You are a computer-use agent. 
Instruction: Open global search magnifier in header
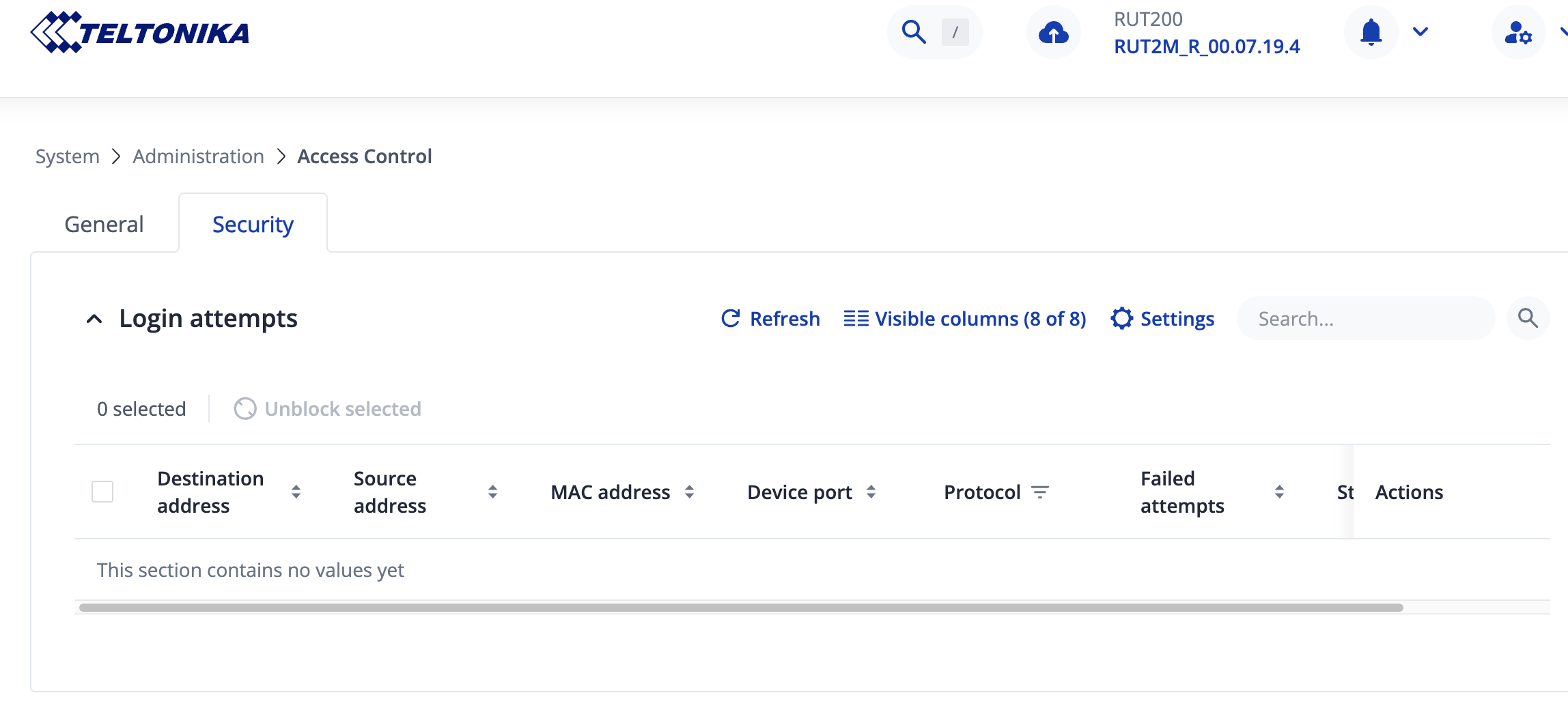[x=914, y=32]
